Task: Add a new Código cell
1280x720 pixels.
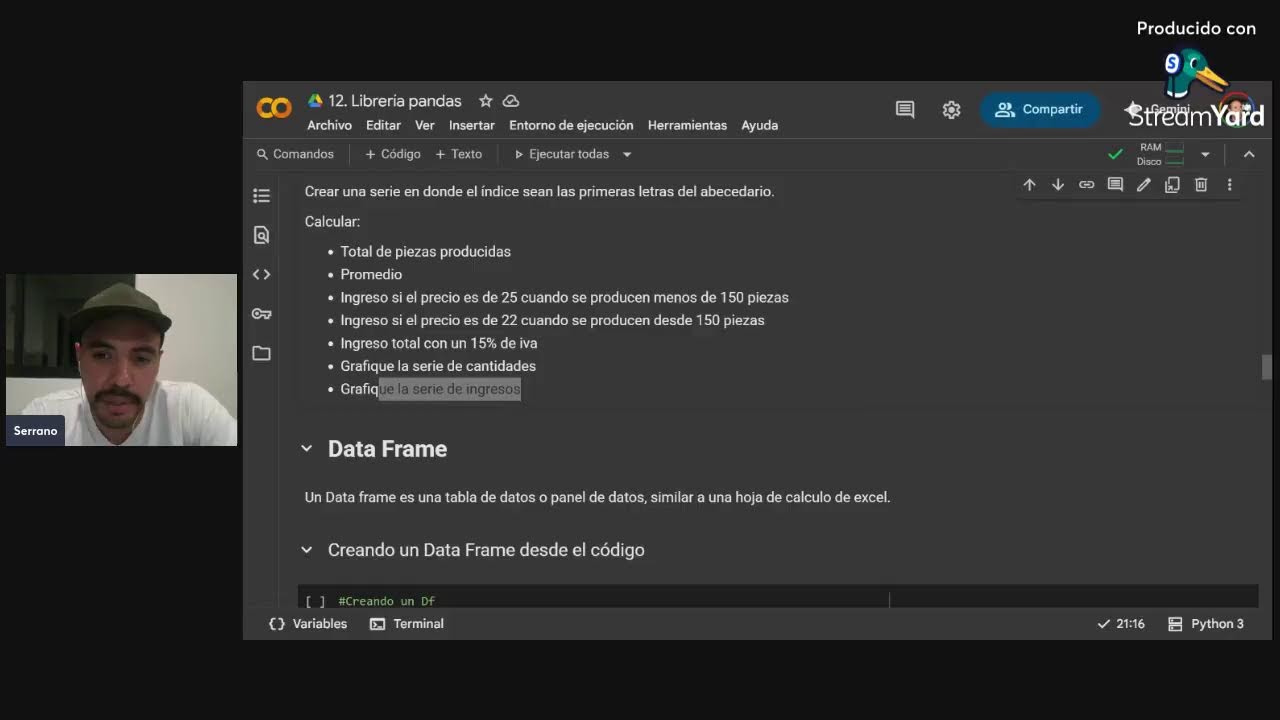Action: pos(392,154)
